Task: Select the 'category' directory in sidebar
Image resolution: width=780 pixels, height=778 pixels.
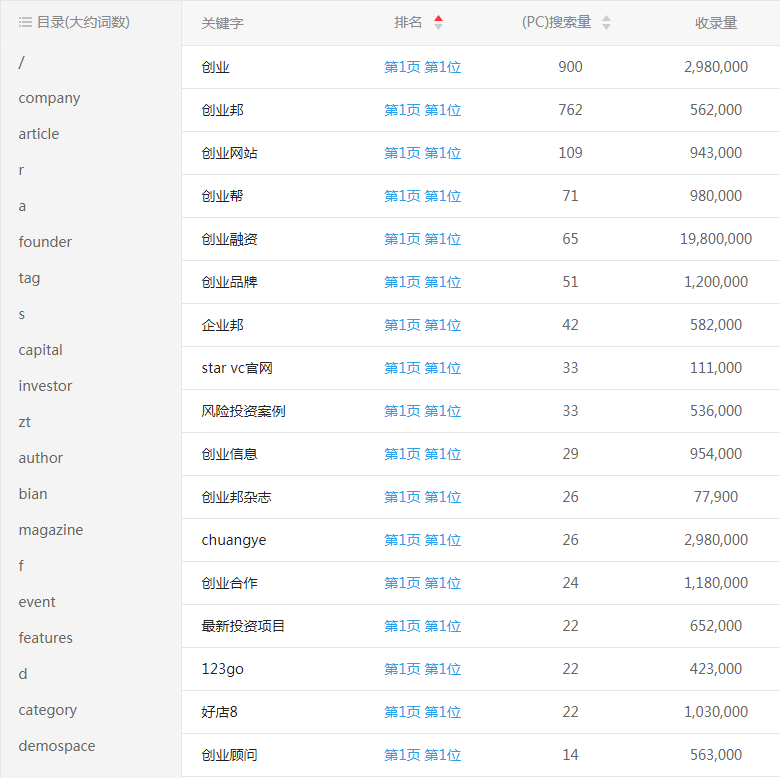Action: (x=47, y=710)
